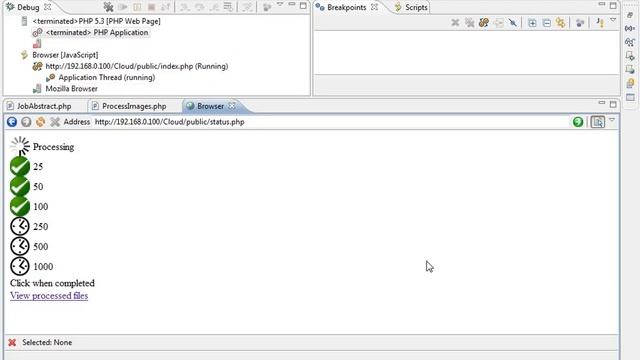Screen dimensions: 640x360
Task: Click the Step Over icon in Debug toolbar
Action: (x=199, y=7)
